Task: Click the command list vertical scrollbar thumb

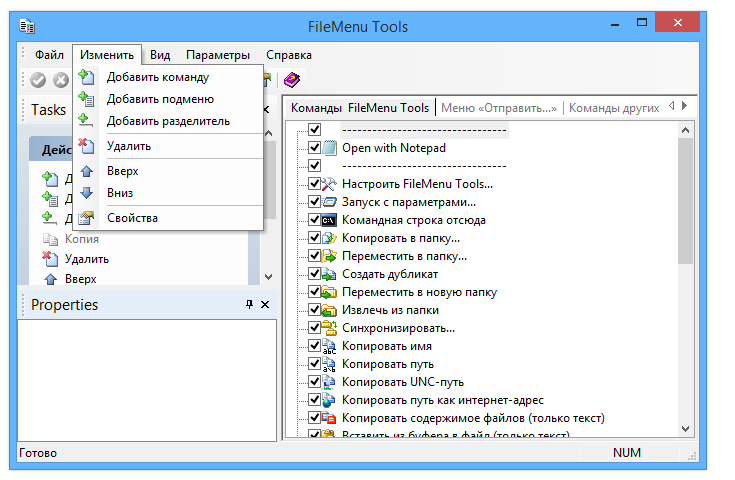Action: [686, 200]
